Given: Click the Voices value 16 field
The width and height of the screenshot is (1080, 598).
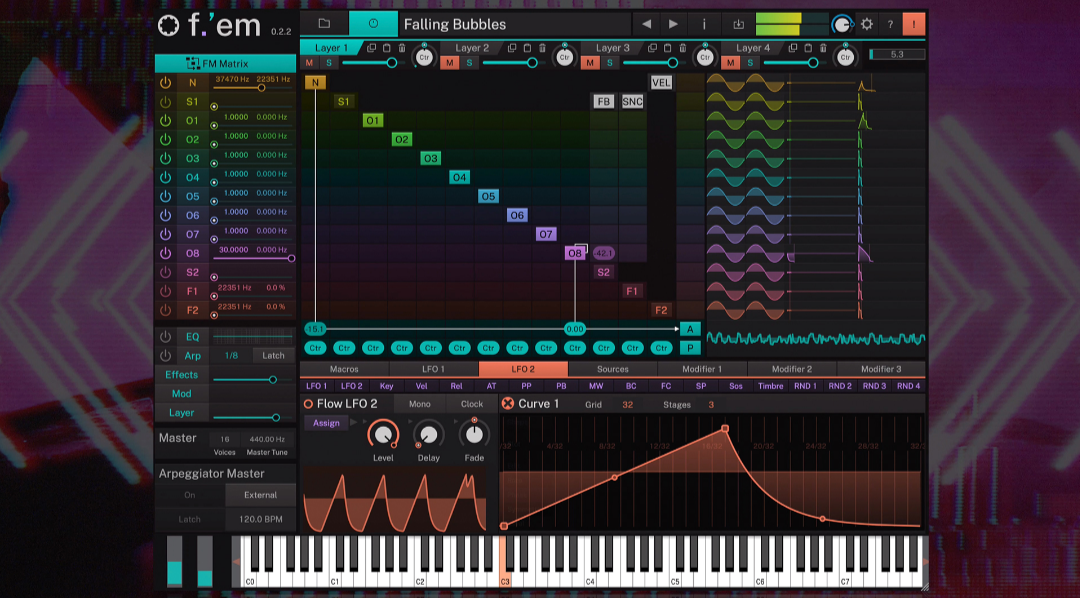Looking at the screenshot, I should [225, 439].
